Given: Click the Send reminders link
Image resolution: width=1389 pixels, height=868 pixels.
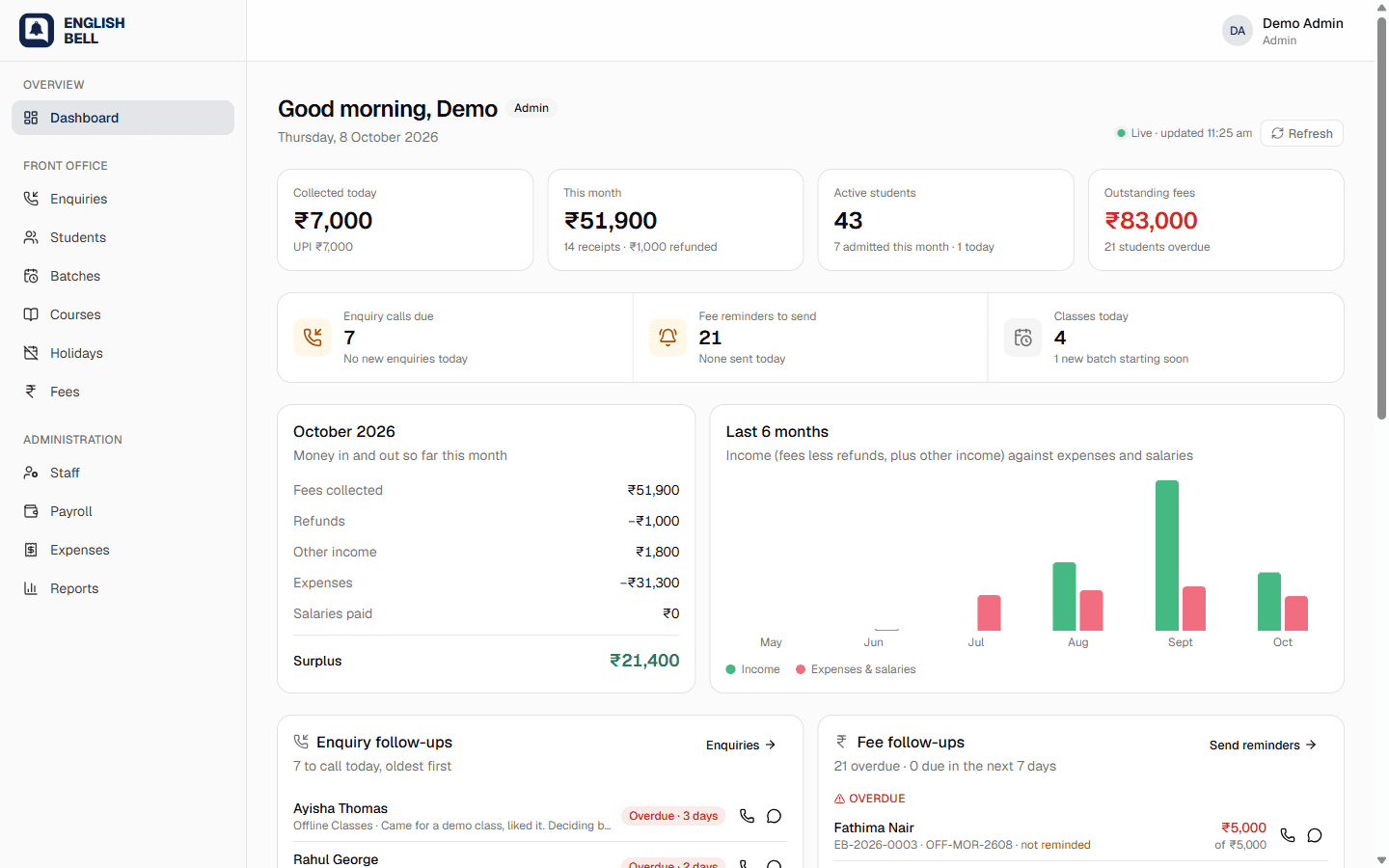Looking at the screenshot, I should [x=1263, y=745].
